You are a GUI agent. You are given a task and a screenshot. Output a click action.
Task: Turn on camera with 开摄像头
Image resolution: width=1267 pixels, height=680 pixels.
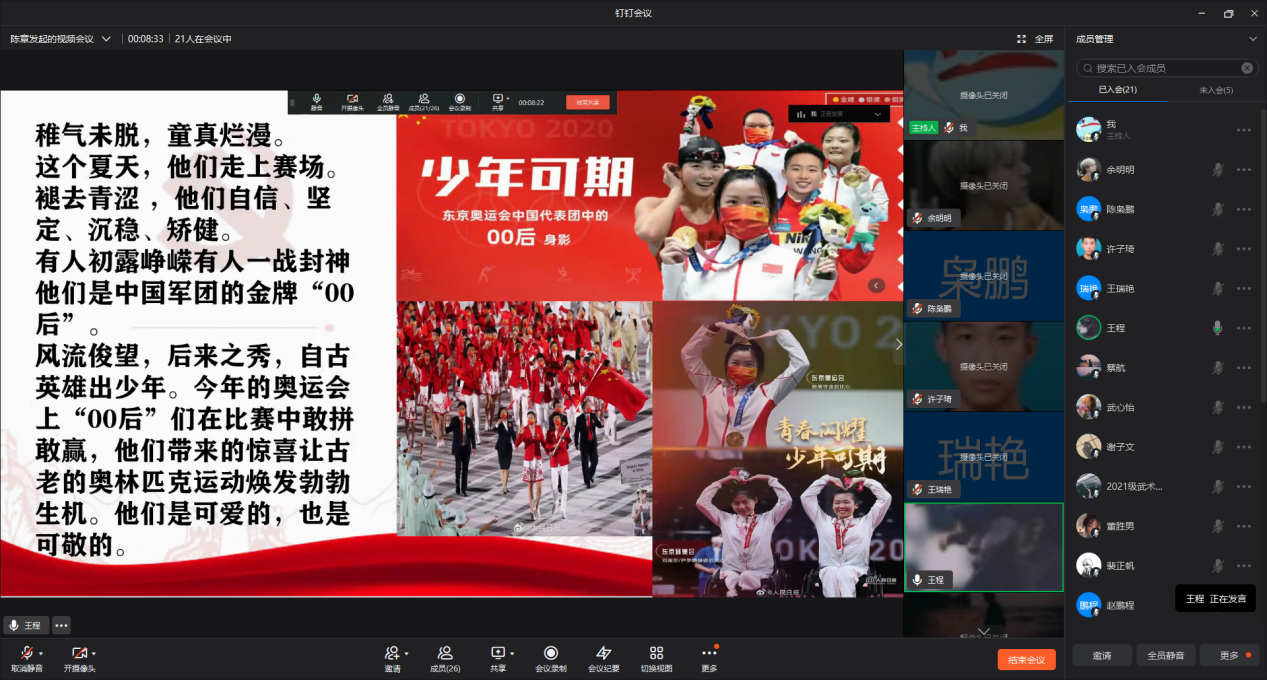78,654
